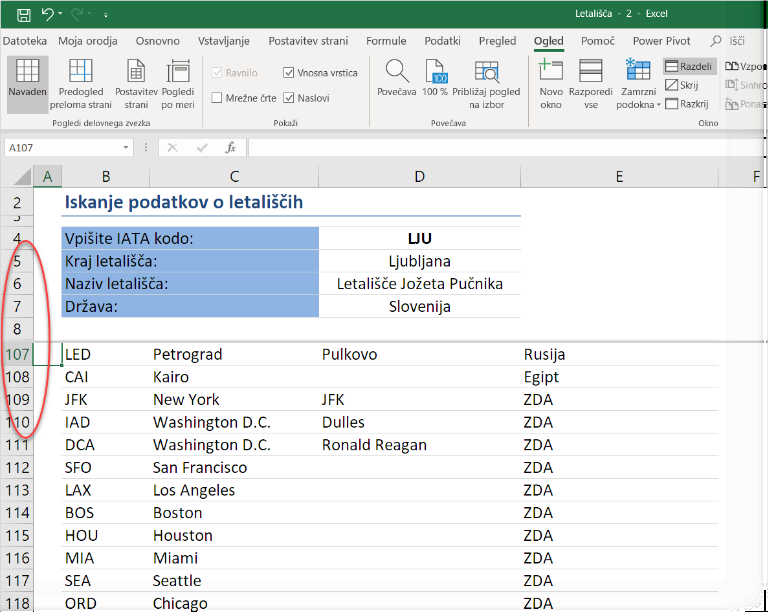Click the formula bar Enter checkmark icon
The width and height of the screenshot is (768, 612).
point(202,147)
